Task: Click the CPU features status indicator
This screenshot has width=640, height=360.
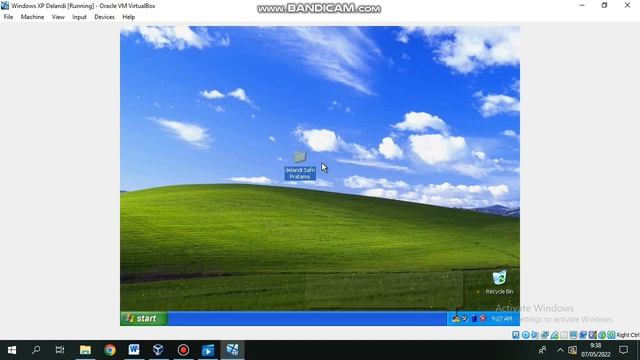Action: click(593, 335)
